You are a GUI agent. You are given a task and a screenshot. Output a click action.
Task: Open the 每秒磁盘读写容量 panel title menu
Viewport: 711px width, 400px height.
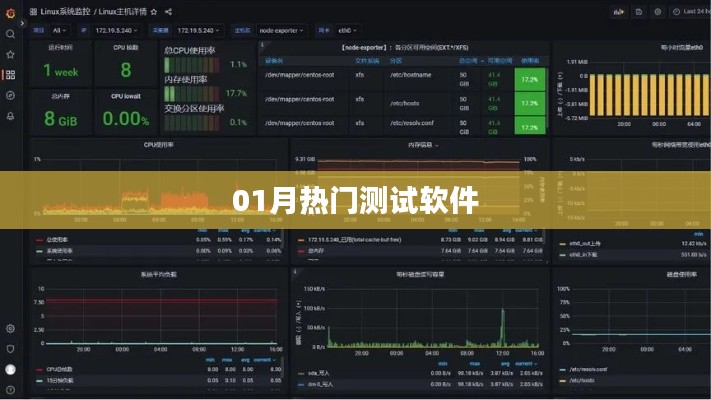pyautogui.click(x=420, y=274)
